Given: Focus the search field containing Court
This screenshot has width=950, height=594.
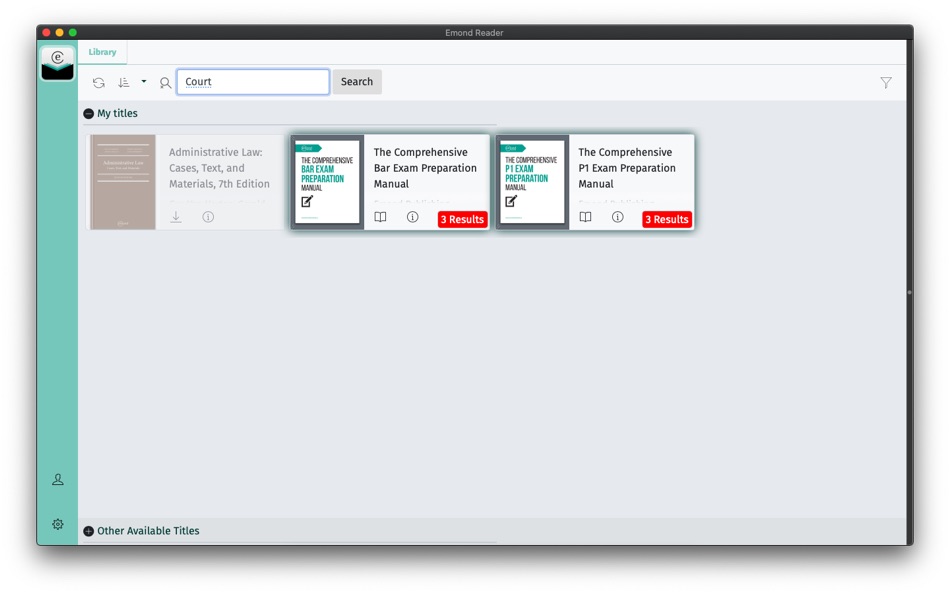Looking at the screenshot, I should (x=253, y=82).
